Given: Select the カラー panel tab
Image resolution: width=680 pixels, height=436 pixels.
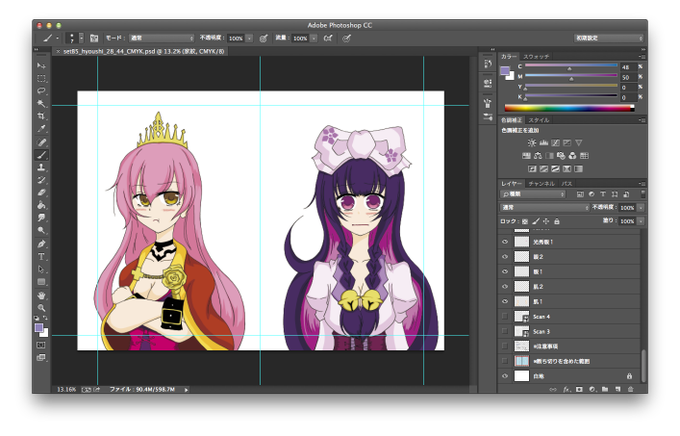Looking at the screenshot, I should (509, 56).
